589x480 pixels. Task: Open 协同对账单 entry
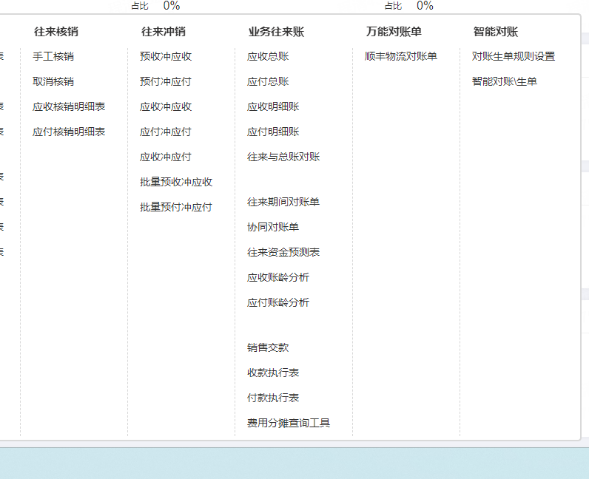273,227
